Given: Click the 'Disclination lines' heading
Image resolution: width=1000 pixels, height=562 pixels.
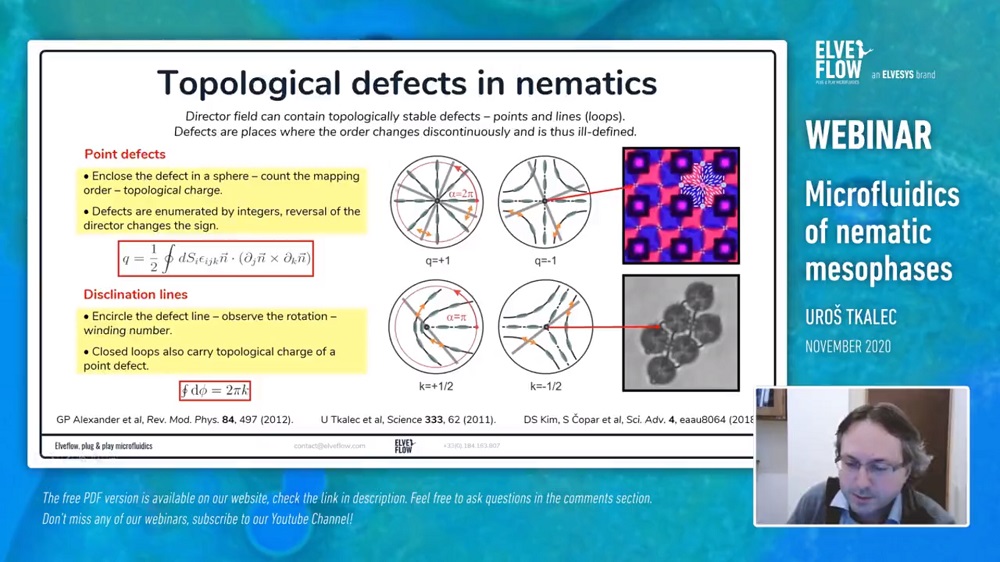Looking at the screenshot, I should (135, 294).
